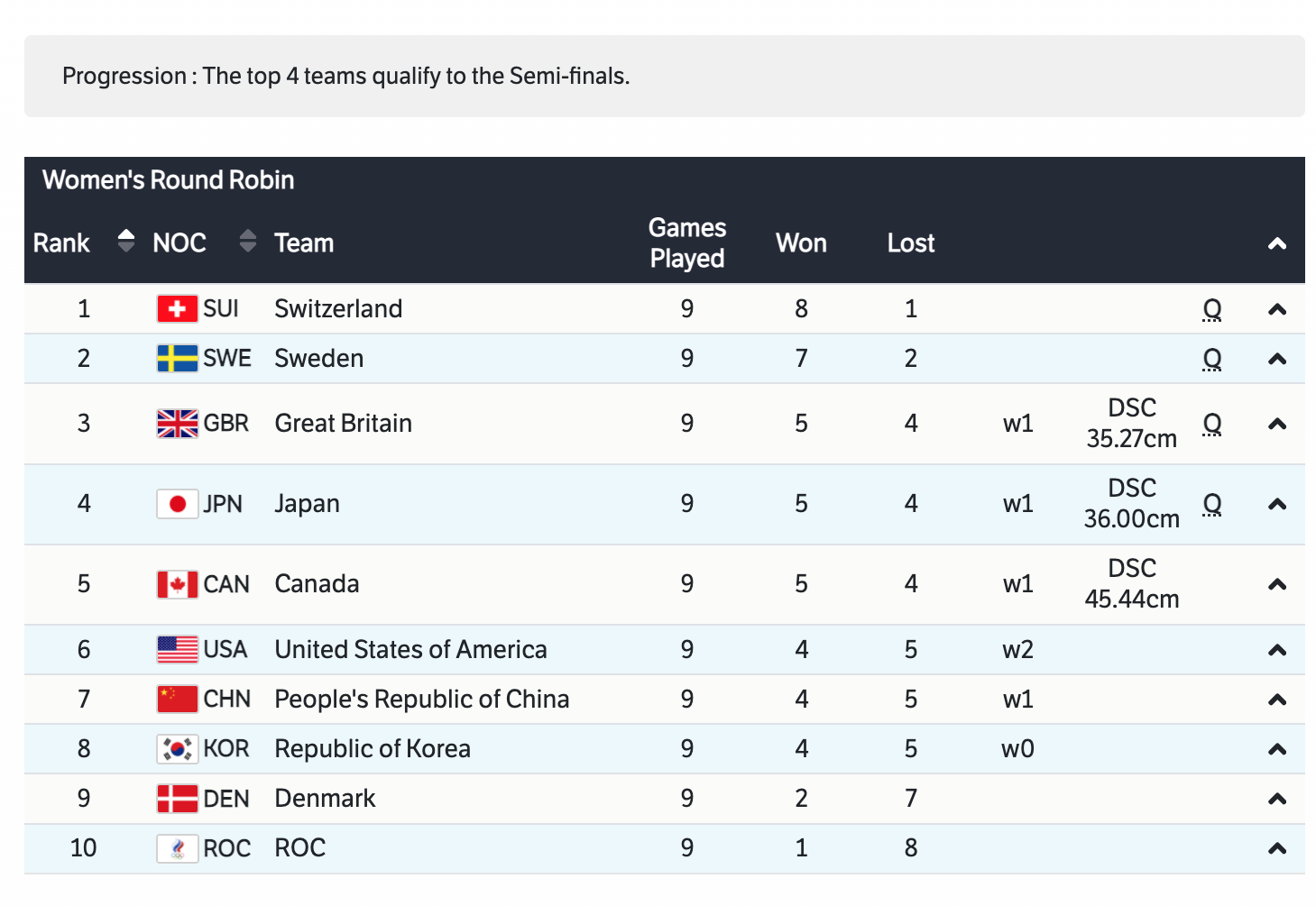Image resolution: width=1316 pixels, height=906 pixels.
Task: Click the Great Britain flag icon
Action: [177, 424]
